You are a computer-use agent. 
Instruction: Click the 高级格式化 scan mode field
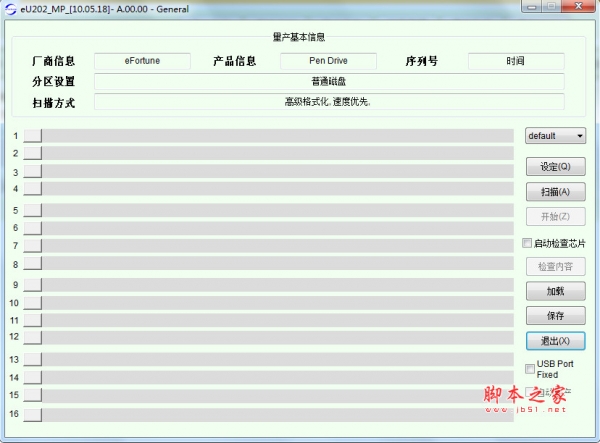[329, 101]
